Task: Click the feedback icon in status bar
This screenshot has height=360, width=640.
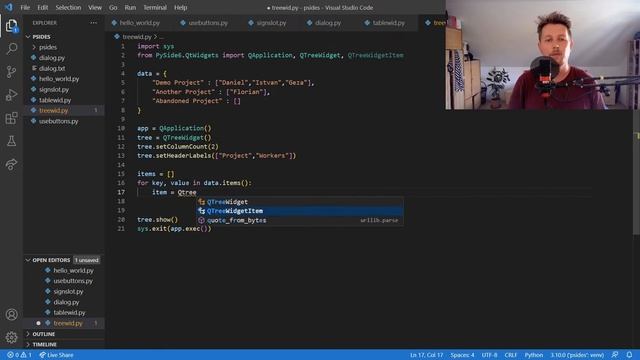Action: [615, 355]
